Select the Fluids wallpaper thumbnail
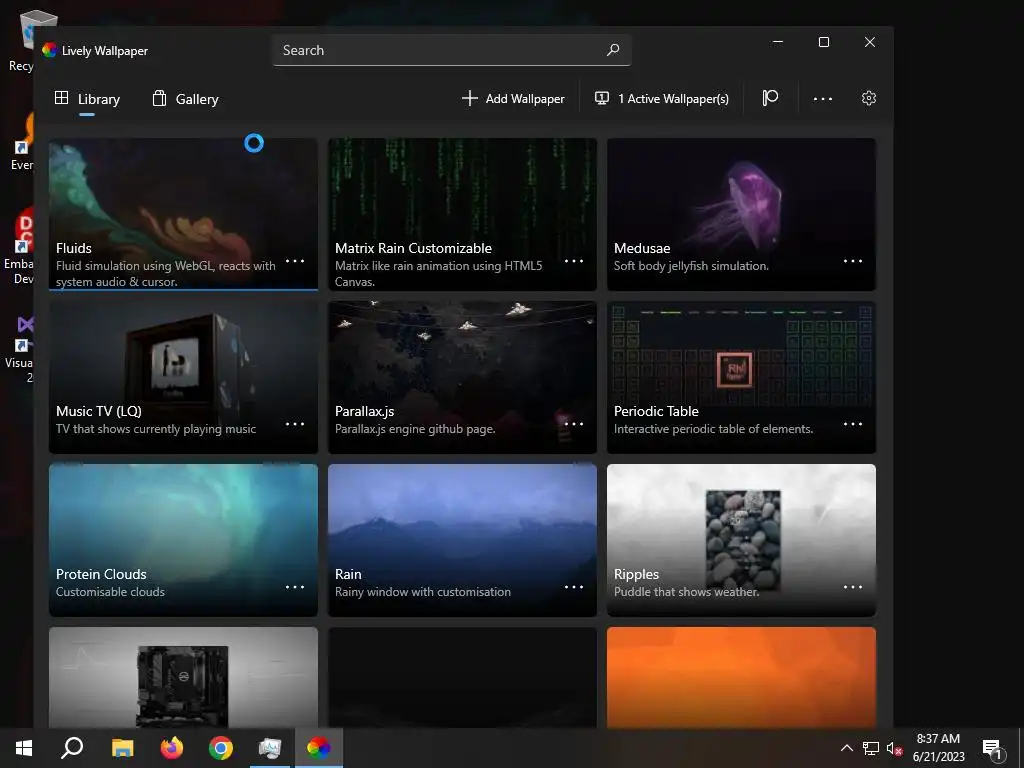 coord(184,214)
